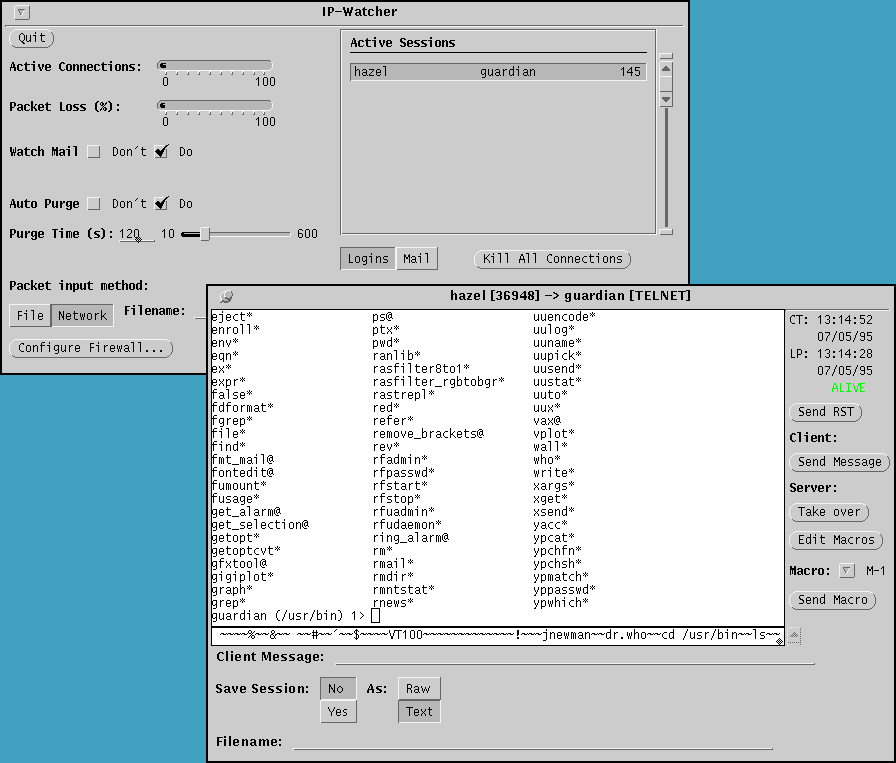Click 'rasfilter_rgbtobgr*' in terminal output
Image resolution: width=896 pixels, height=763 pixels.
[x=438, y=382]
